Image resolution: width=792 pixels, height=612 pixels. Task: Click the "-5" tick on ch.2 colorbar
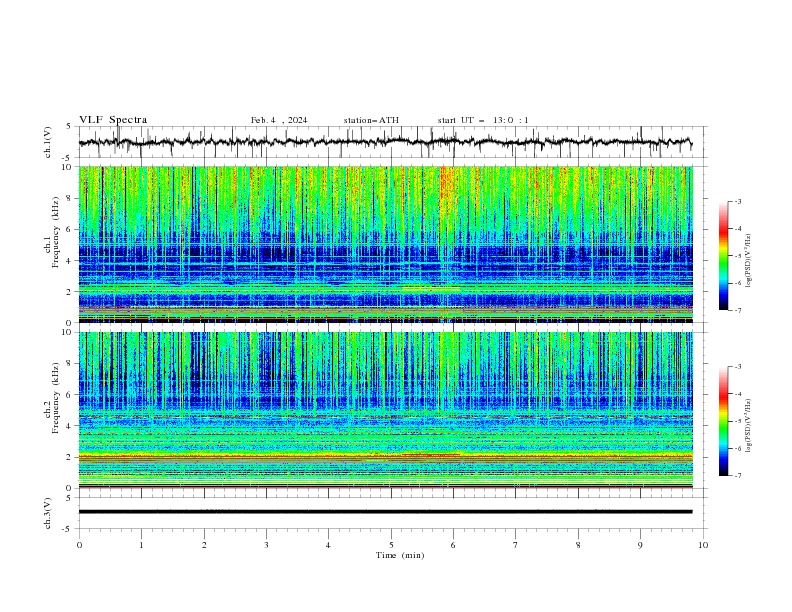tap(738, 421)
